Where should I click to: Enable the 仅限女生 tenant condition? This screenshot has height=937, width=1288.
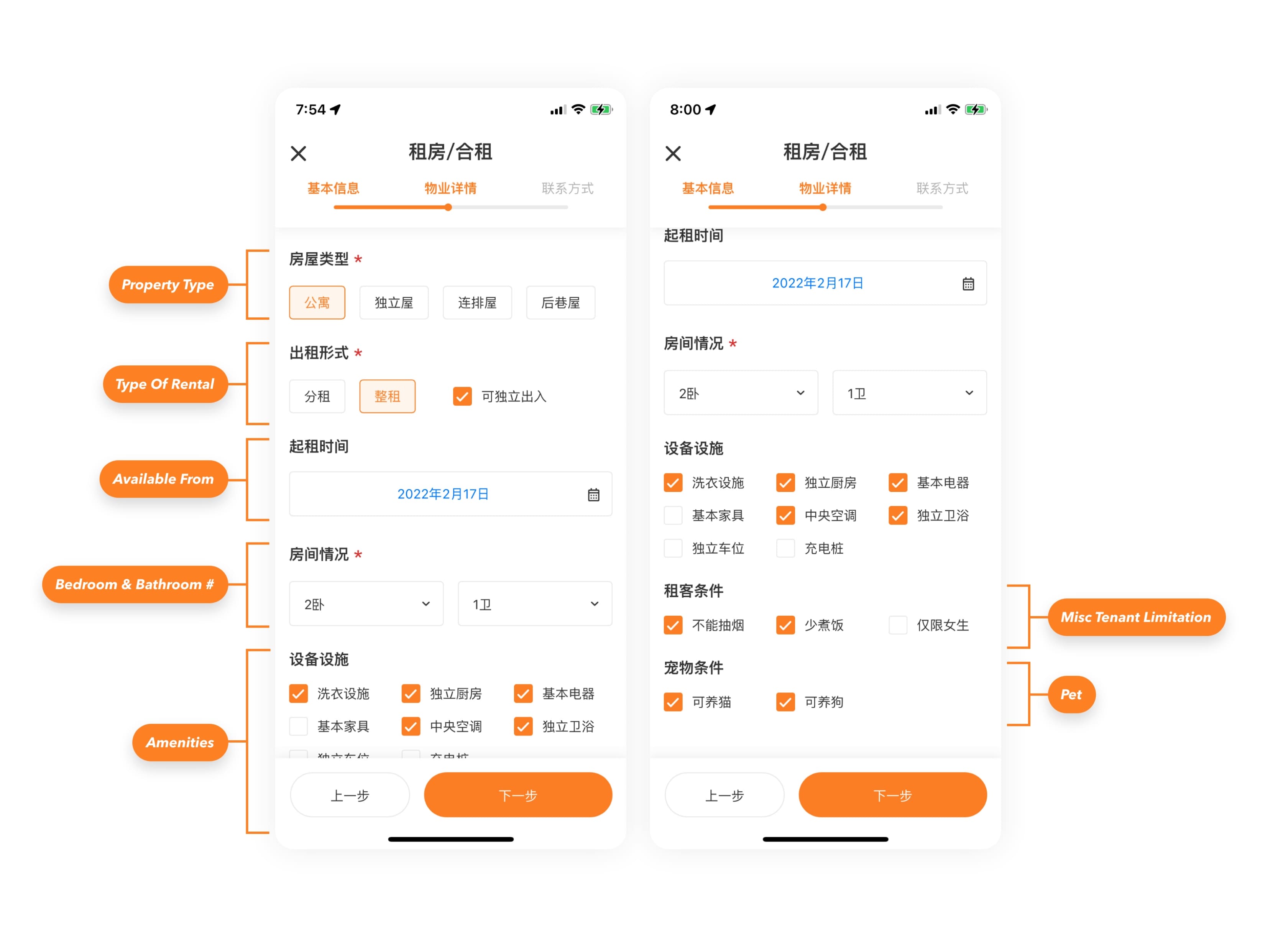point(898,625)
